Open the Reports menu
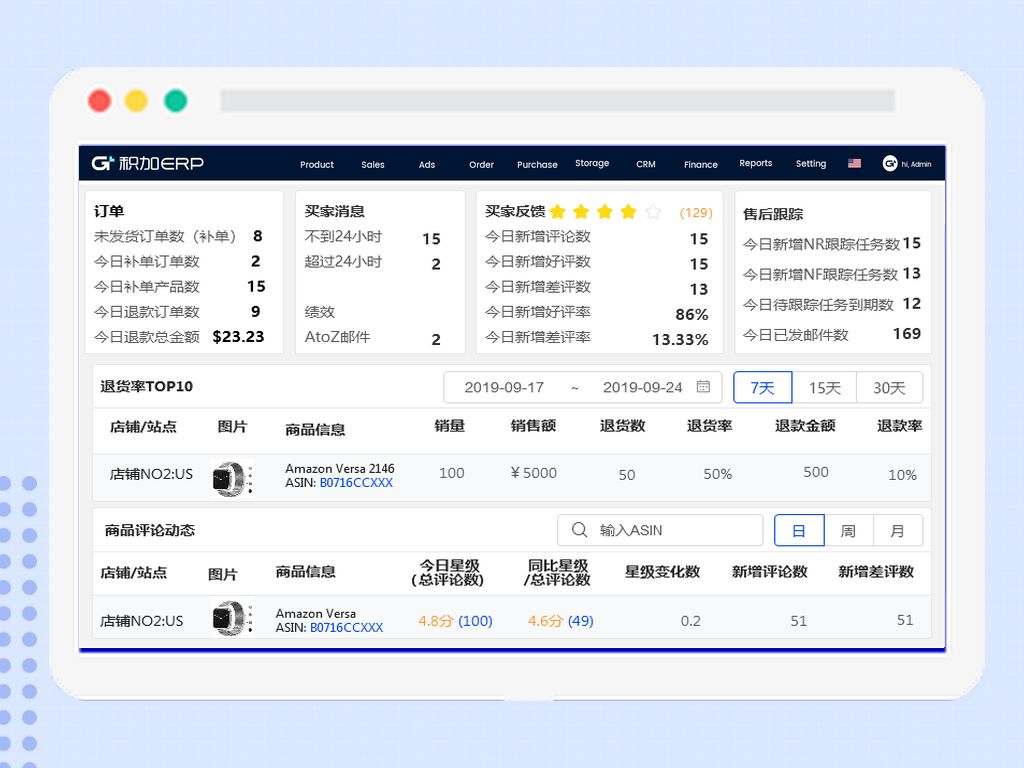Viewport: 1024px width, 768px height. (755, 164)
